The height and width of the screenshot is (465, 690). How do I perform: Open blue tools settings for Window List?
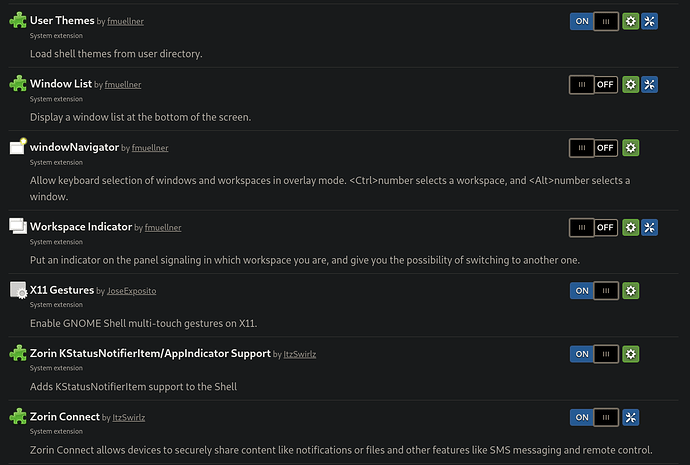[649, 85]
